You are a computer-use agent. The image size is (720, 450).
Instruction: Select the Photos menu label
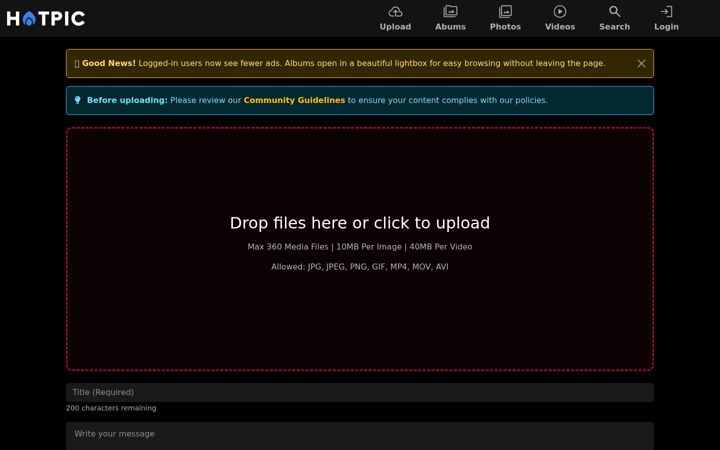tap(505, 27)
